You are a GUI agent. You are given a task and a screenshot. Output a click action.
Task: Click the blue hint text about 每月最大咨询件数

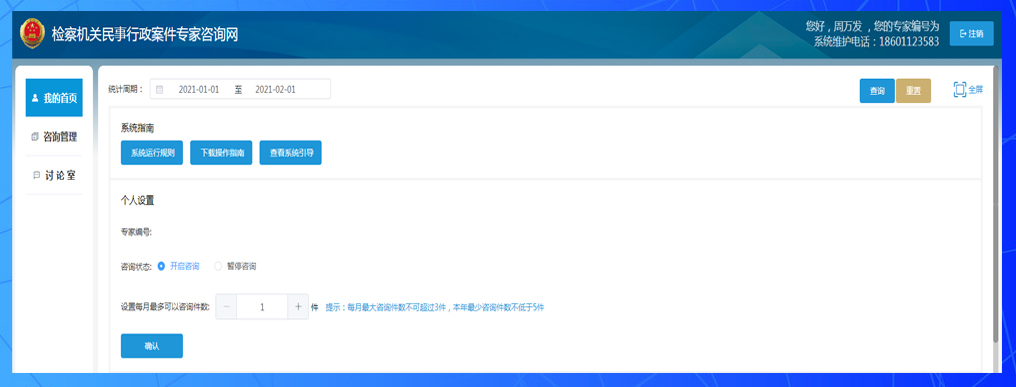[x=435, y=307]
